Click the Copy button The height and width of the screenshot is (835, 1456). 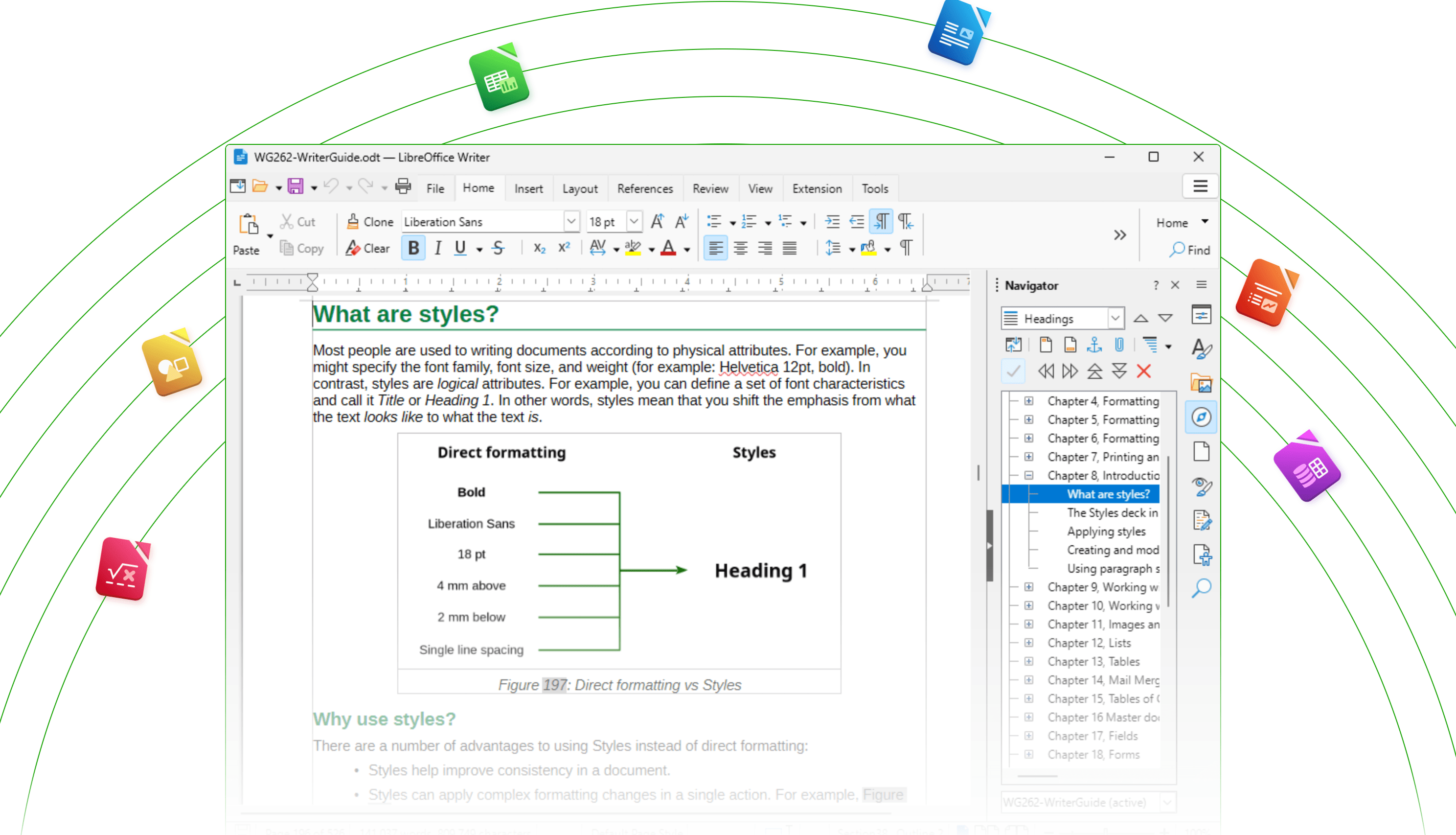(x=301, y=248)
